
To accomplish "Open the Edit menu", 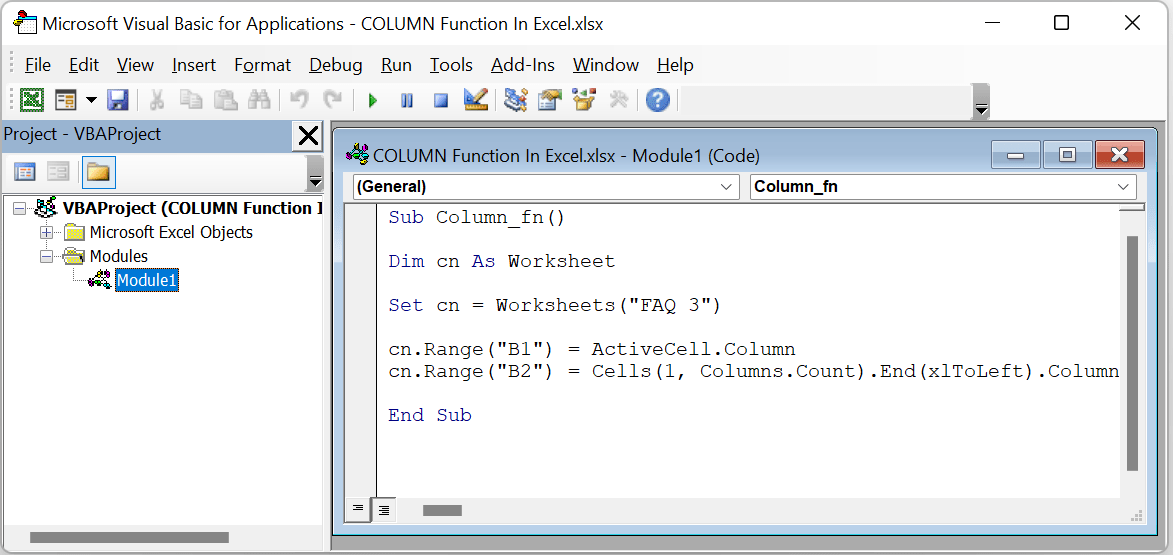I will [84, 65].
